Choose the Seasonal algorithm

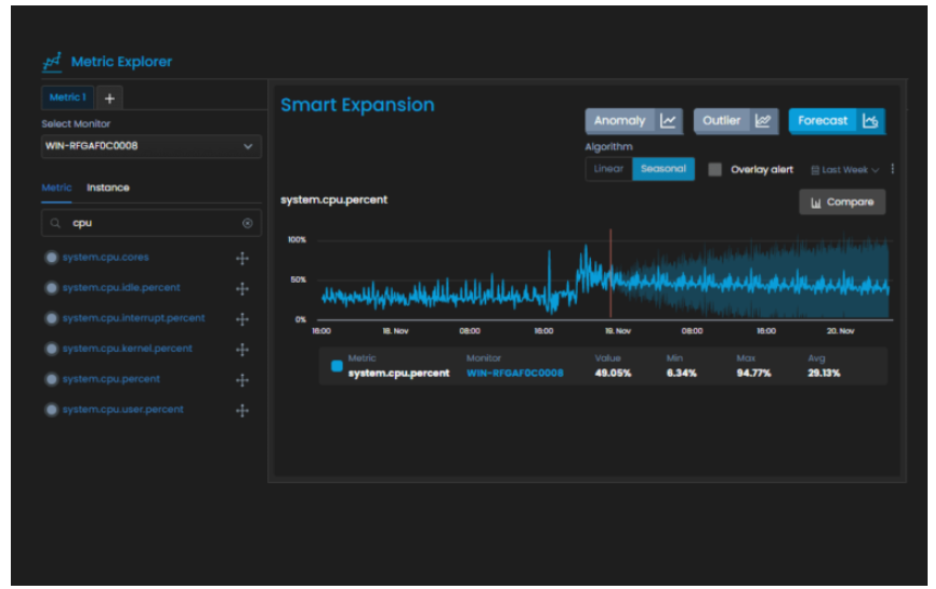663,169
